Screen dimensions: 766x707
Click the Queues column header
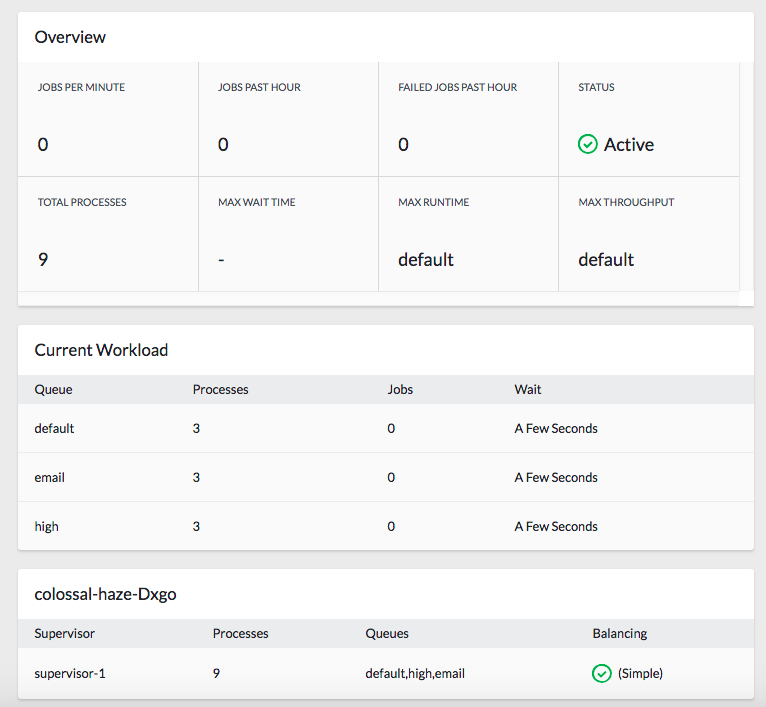387,634
